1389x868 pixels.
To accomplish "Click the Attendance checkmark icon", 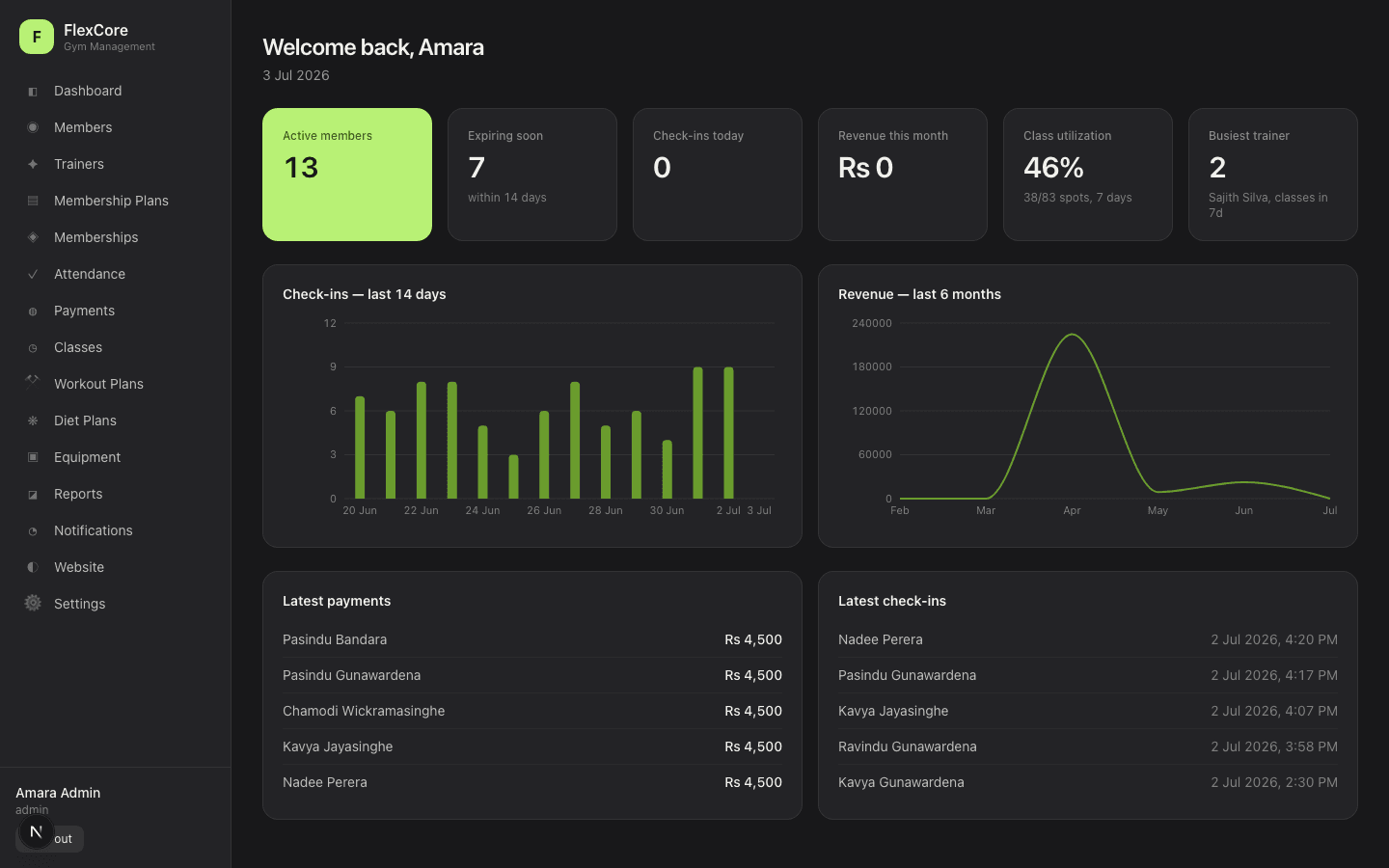I will coord(33,274).
